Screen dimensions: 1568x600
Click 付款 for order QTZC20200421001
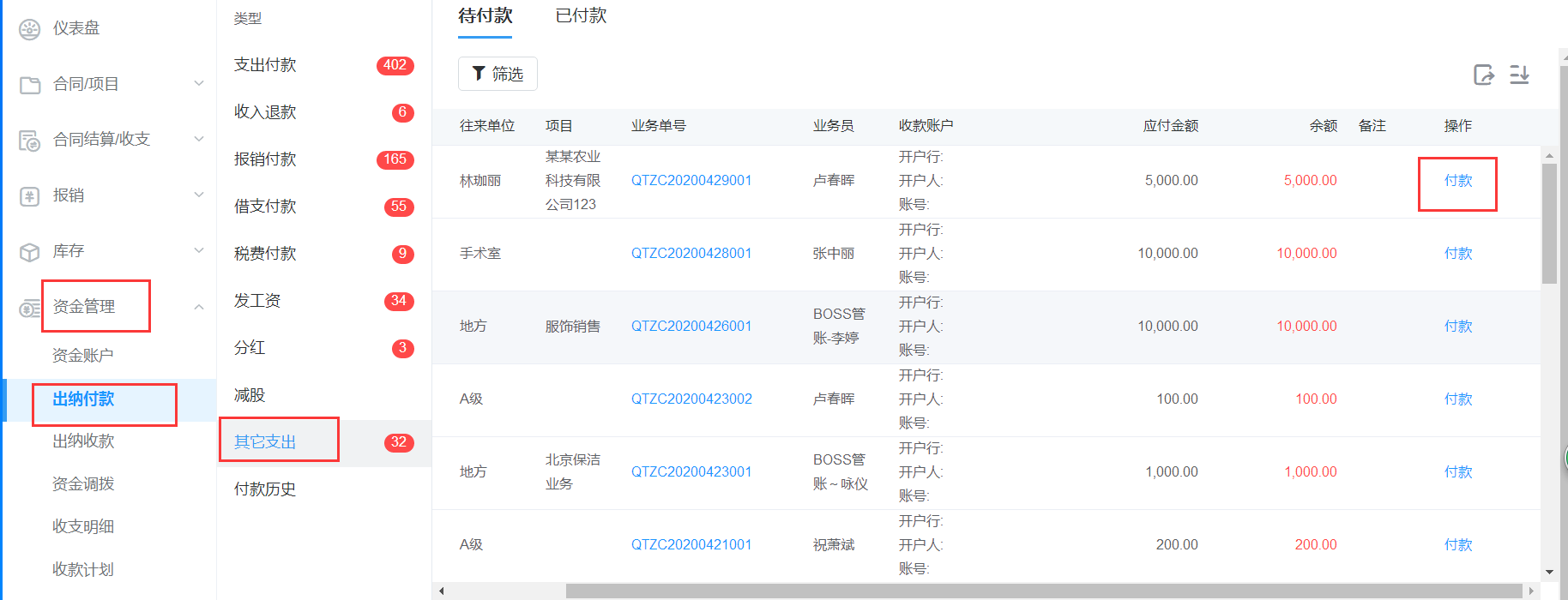pos(1458,545)
